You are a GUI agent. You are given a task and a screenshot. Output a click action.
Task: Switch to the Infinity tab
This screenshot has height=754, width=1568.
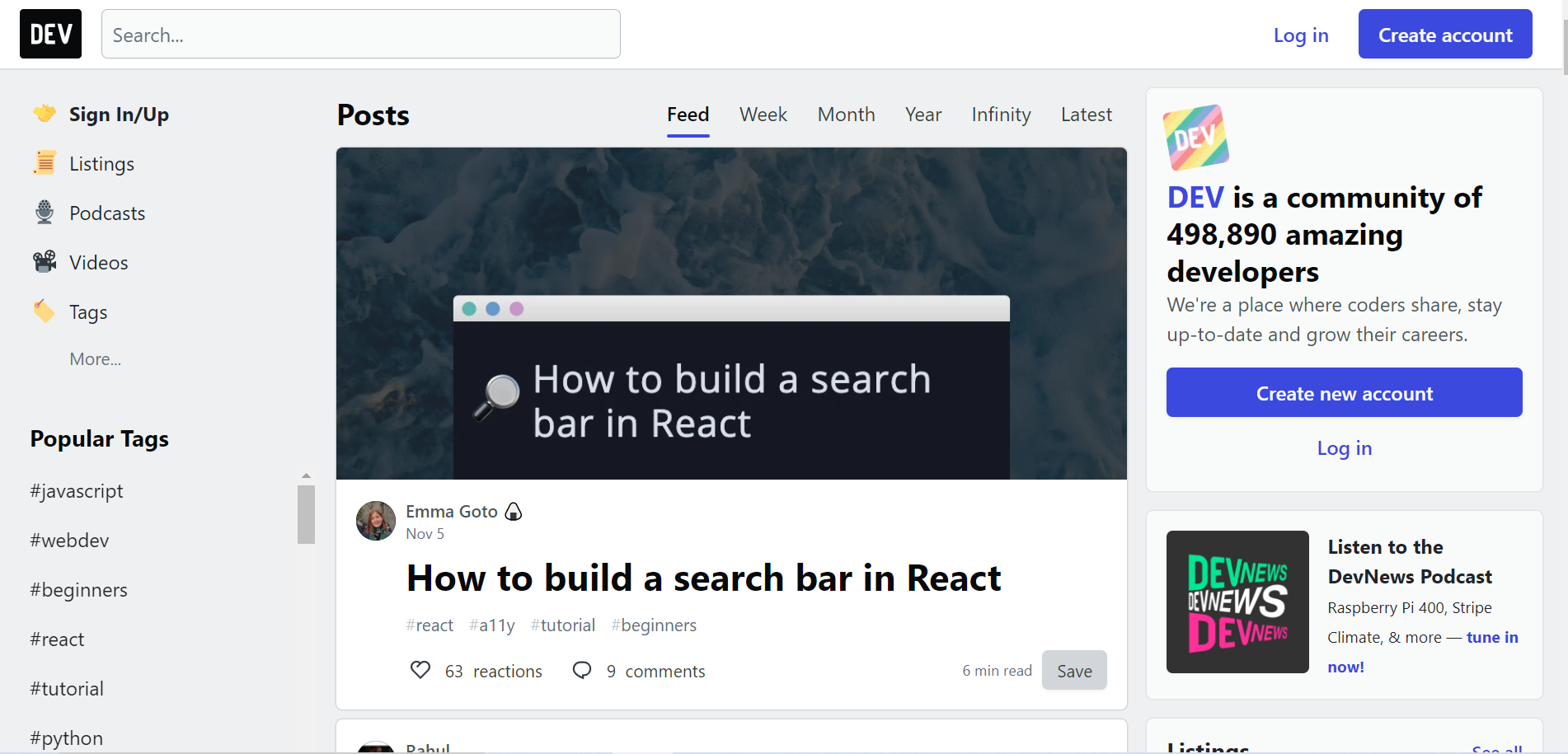click(x=1002, y=115)
